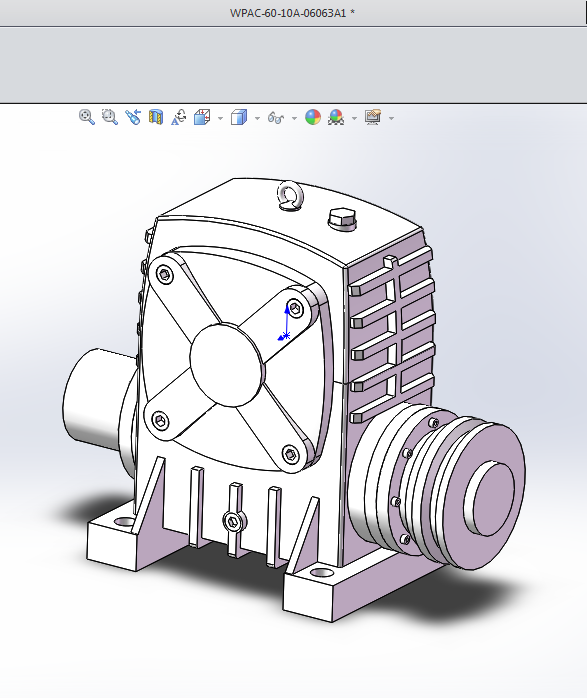Click the Edit Appearance color ball

313,117
